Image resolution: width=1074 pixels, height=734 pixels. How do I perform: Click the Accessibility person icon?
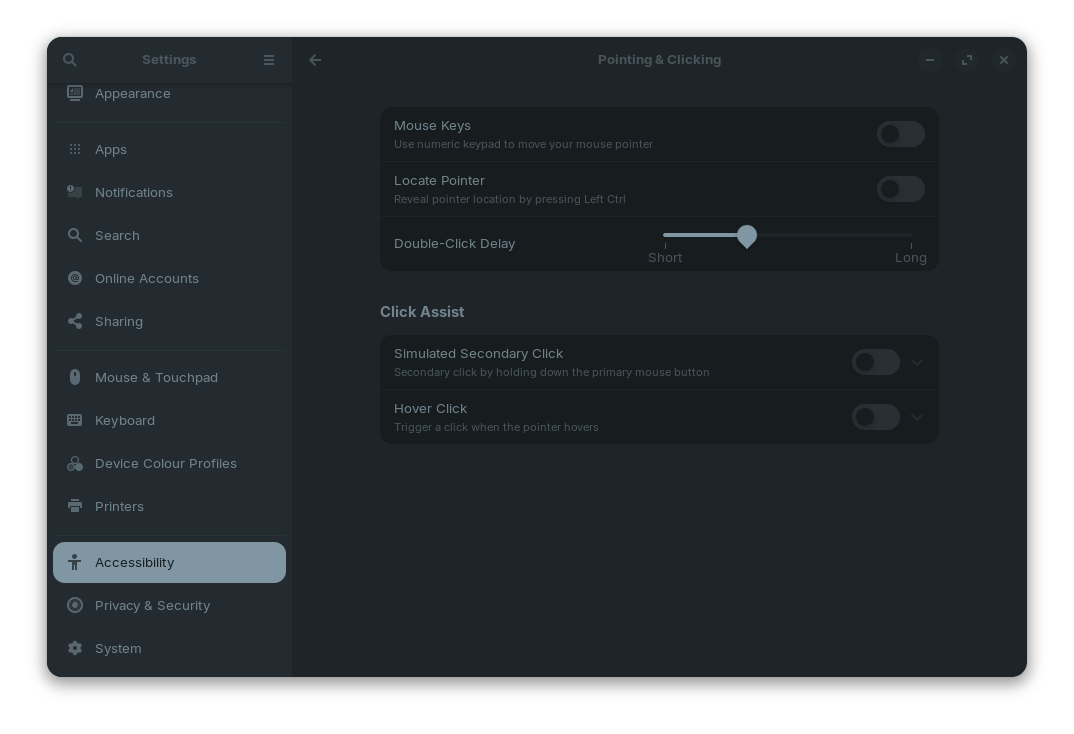click(x=75, y=562)
